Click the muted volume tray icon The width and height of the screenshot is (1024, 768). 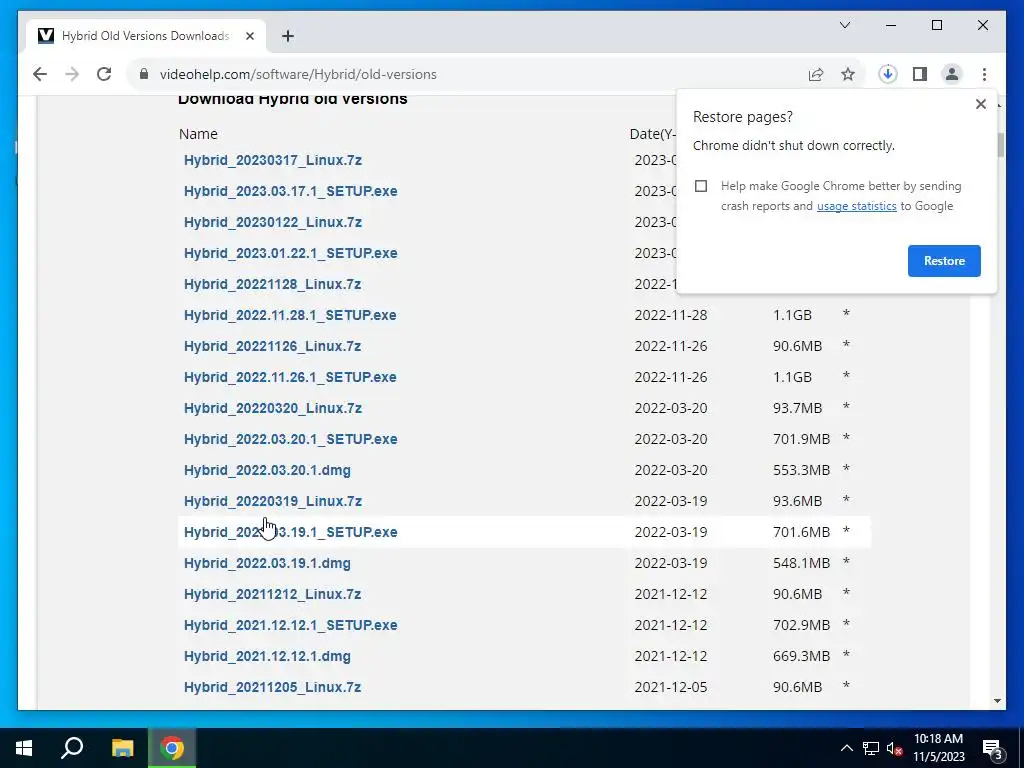895,748
